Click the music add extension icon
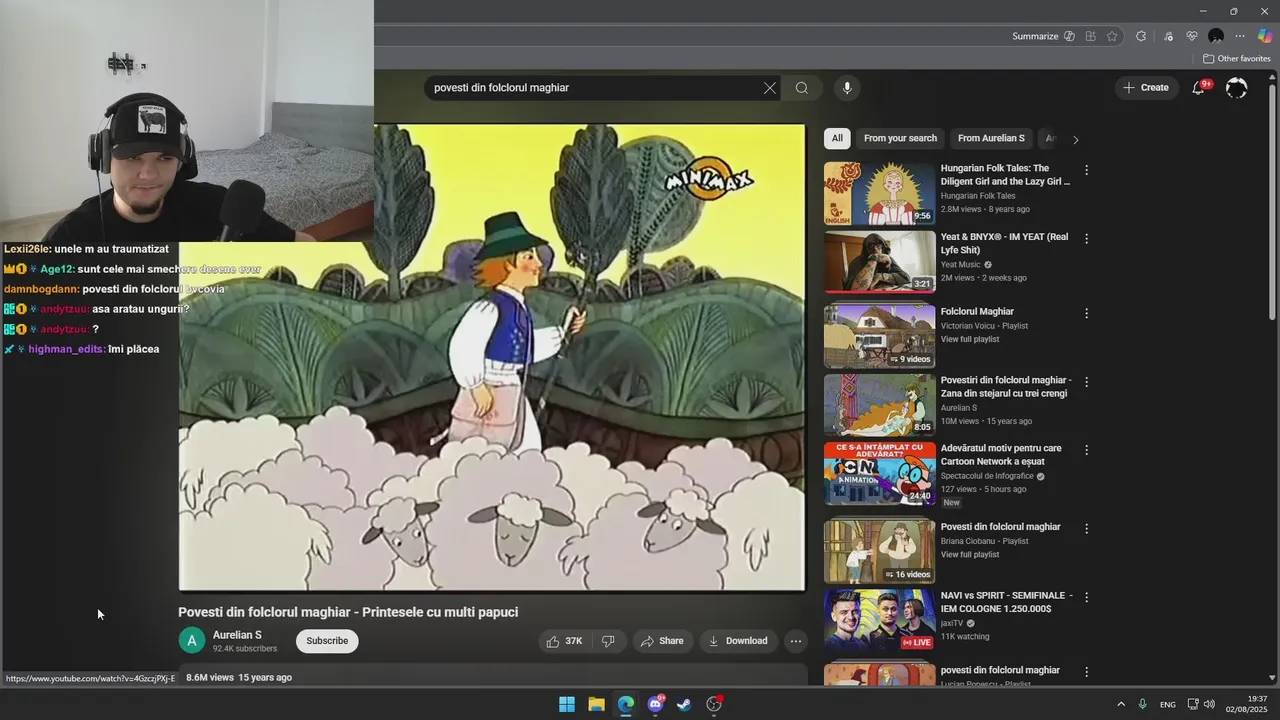 tap(1168, 36)
